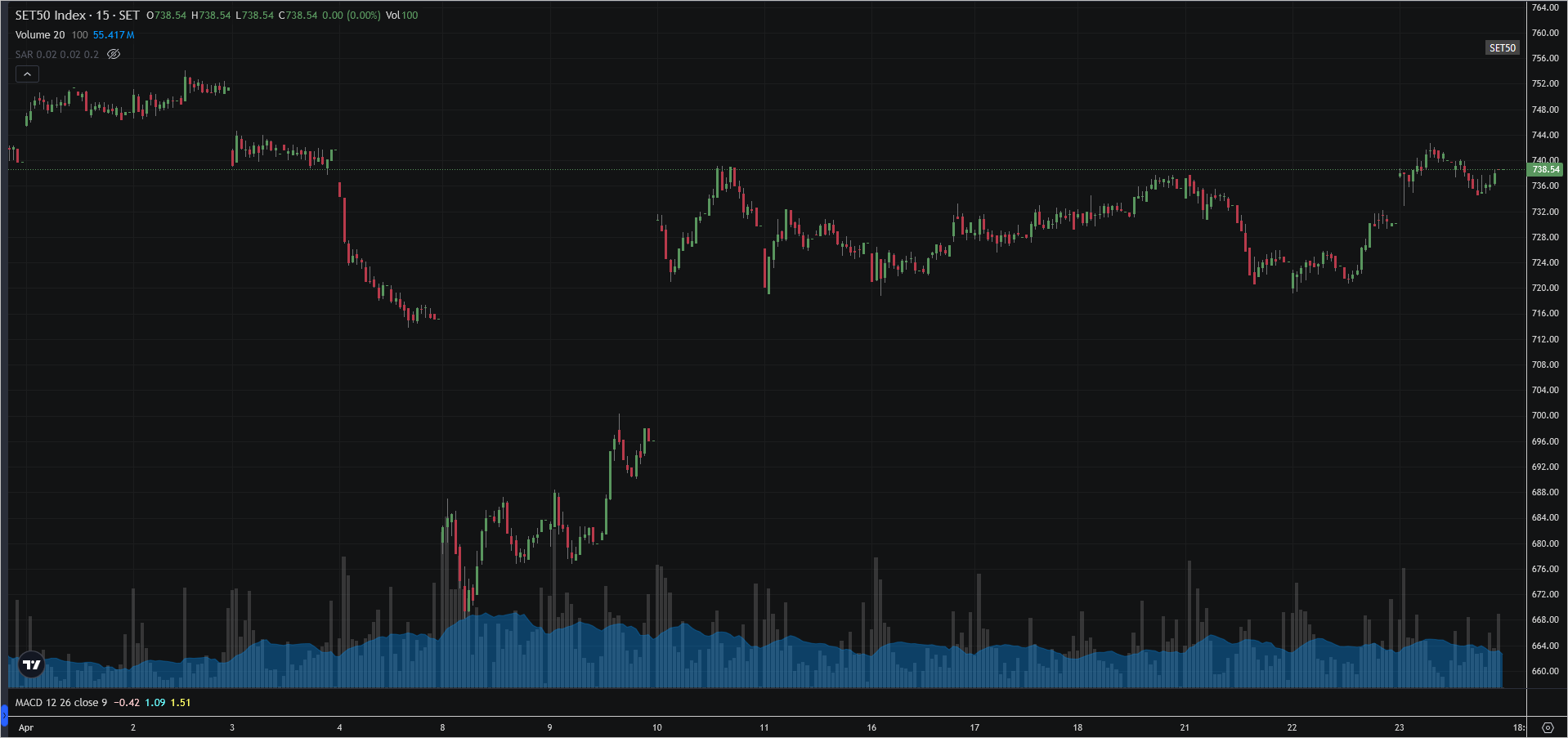Click the SET50 Index symbol title
1568x738 pixels.
[77, 16]
